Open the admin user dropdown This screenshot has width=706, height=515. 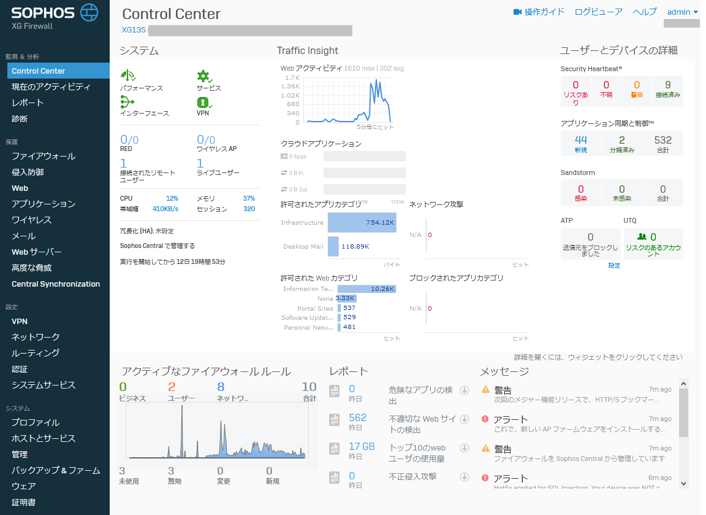682,13
